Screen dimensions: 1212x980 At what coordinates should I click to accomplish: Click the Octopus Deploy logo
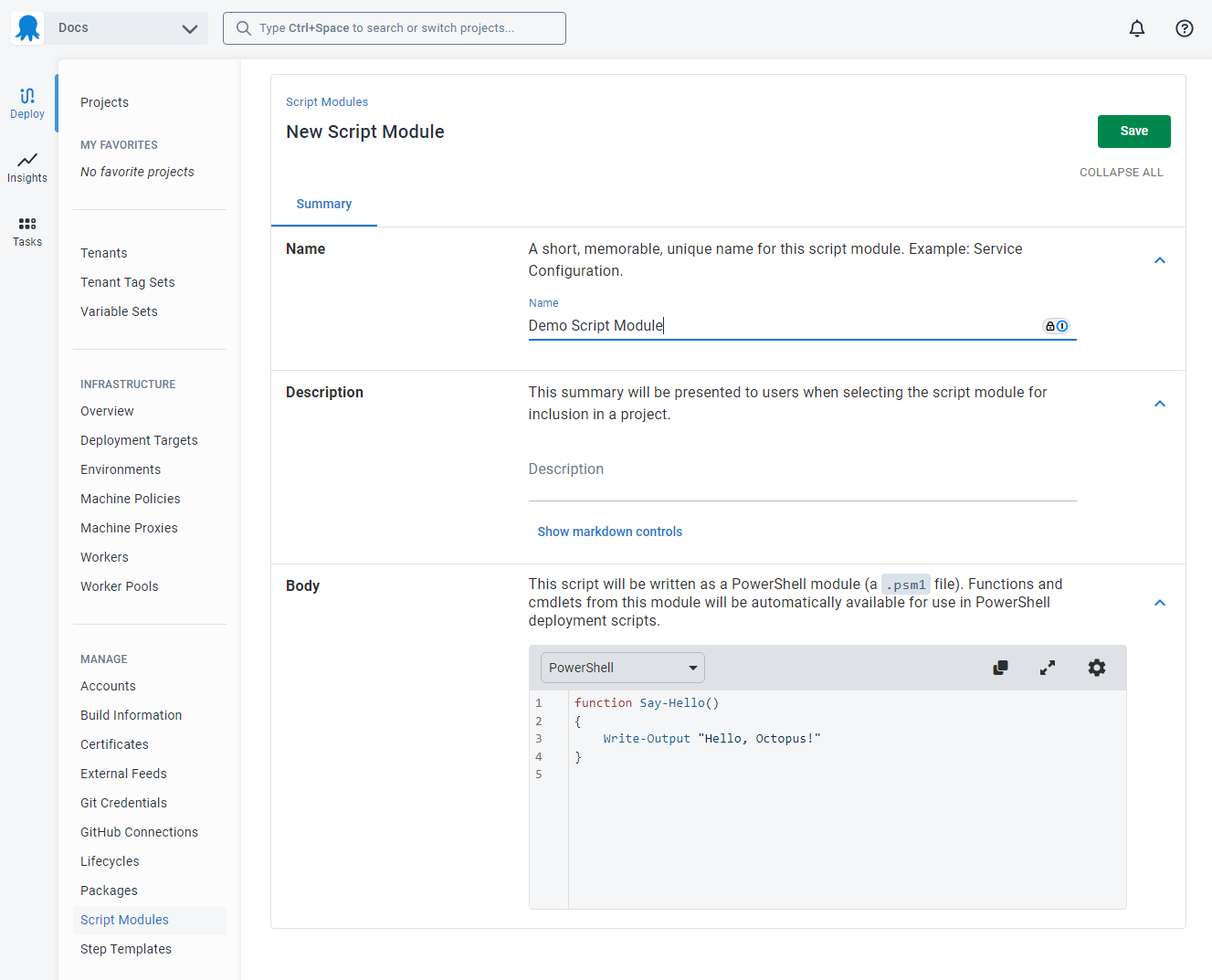(x=28, y=28)
